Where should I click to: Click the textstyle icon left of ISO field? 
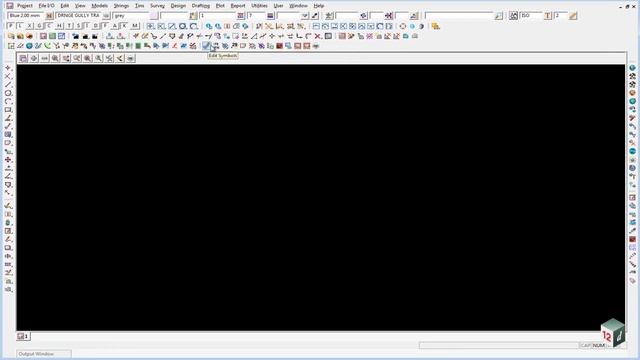[513, 16]
